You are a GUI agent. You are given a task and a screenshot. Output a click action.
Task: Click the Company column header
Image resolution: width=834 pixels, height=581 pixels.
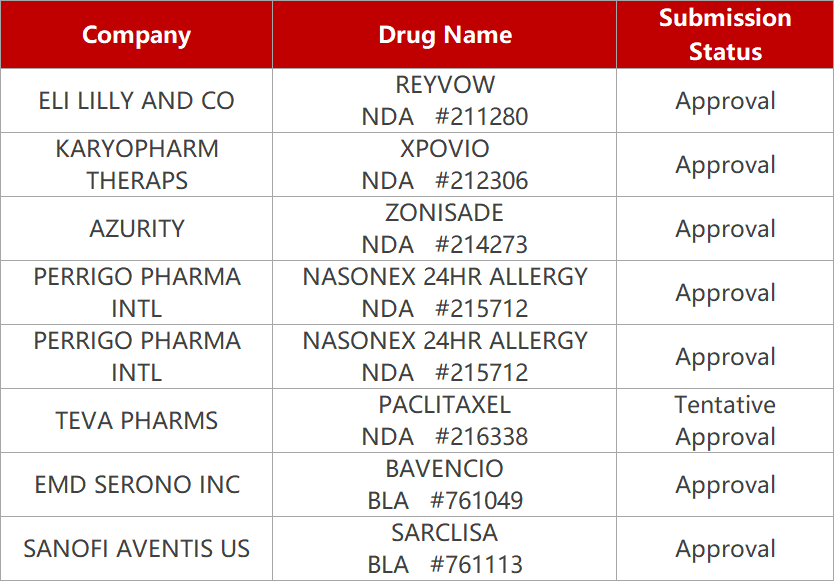[136, 35]
